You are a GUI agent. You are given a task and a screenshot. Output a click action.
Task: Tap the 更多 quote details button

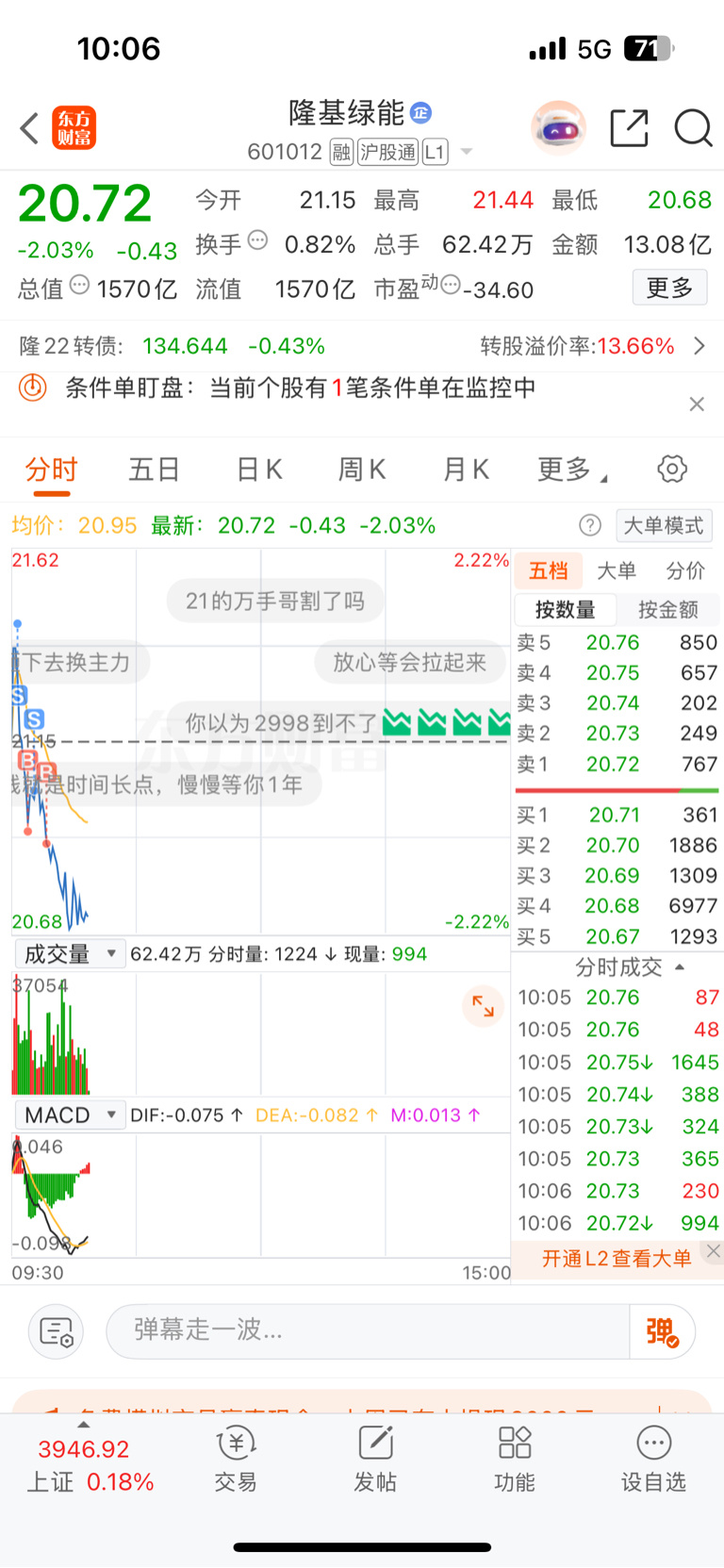tap(669, 288)
